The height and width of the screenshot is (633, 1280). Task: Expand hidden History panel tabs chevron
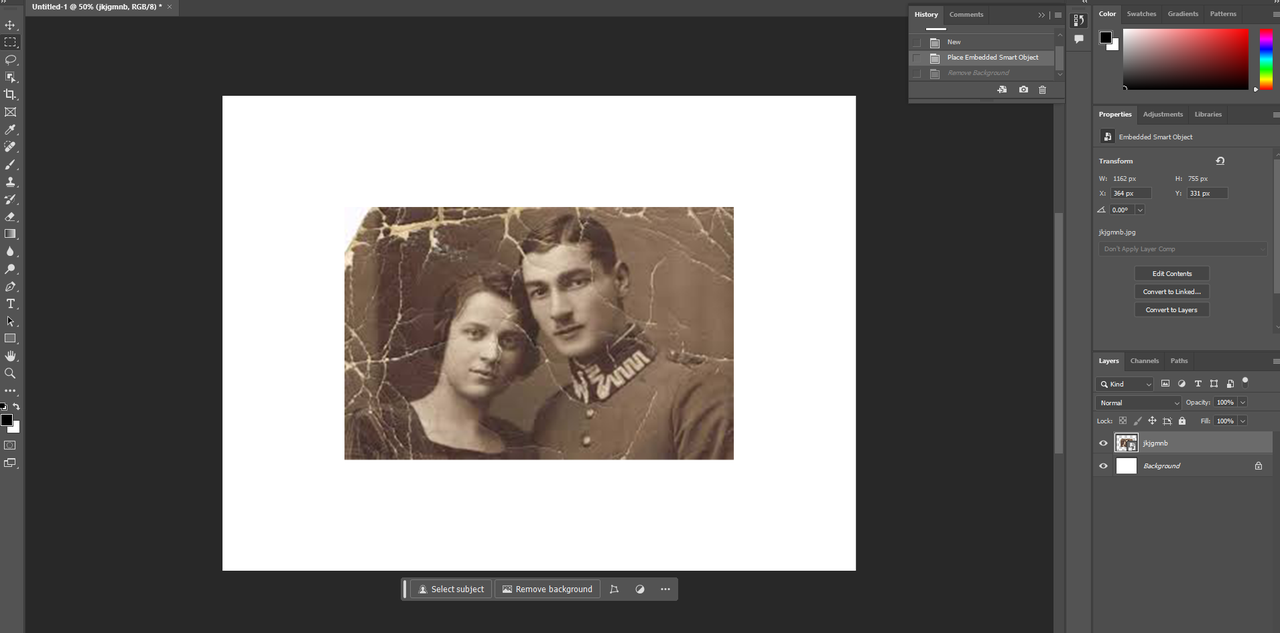[x=1041, y=15]
